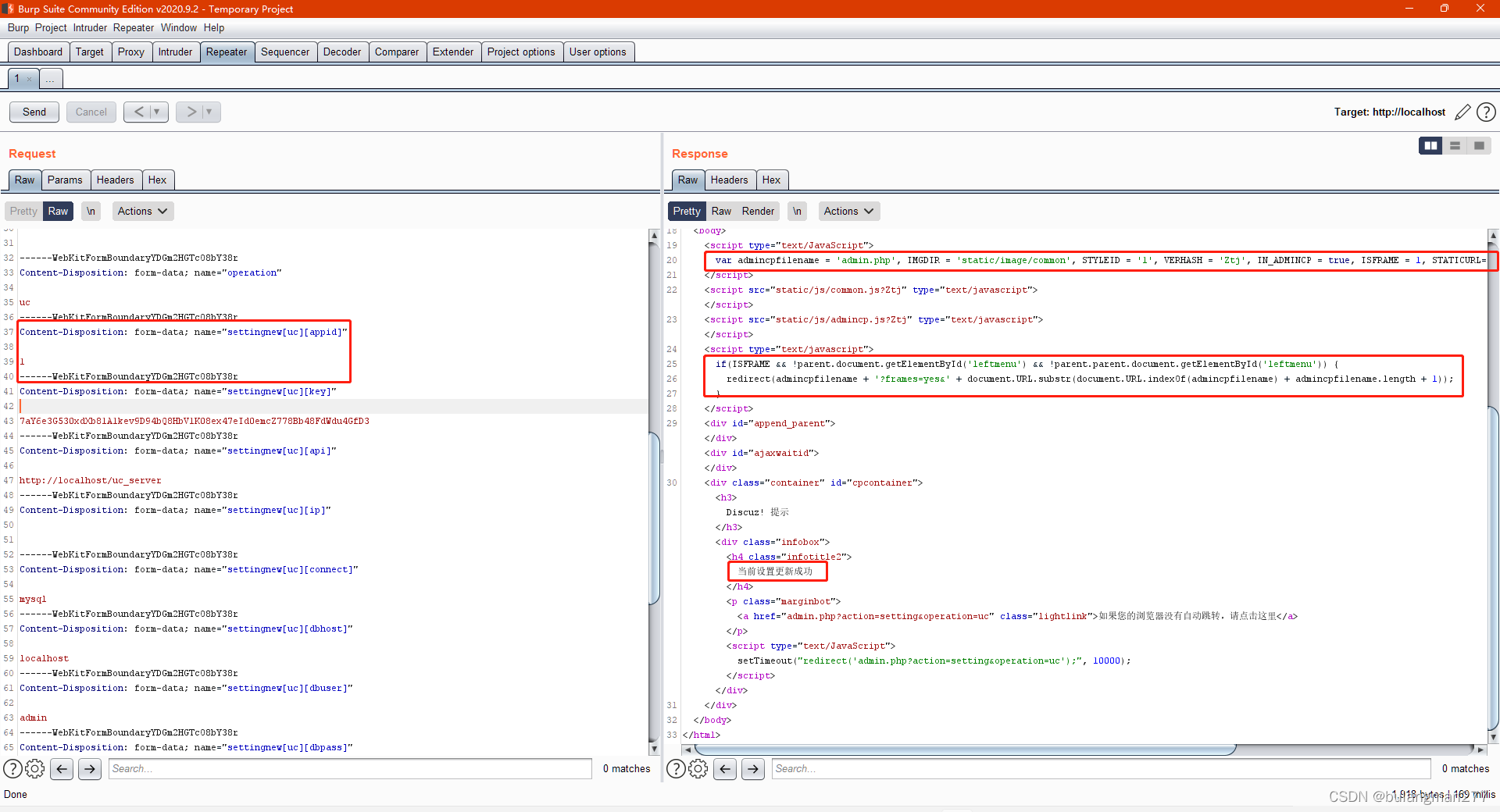Click the pencil icon to edit target
The width and height of the screenshot is (1500, 812).
[x=1462, y=112]
